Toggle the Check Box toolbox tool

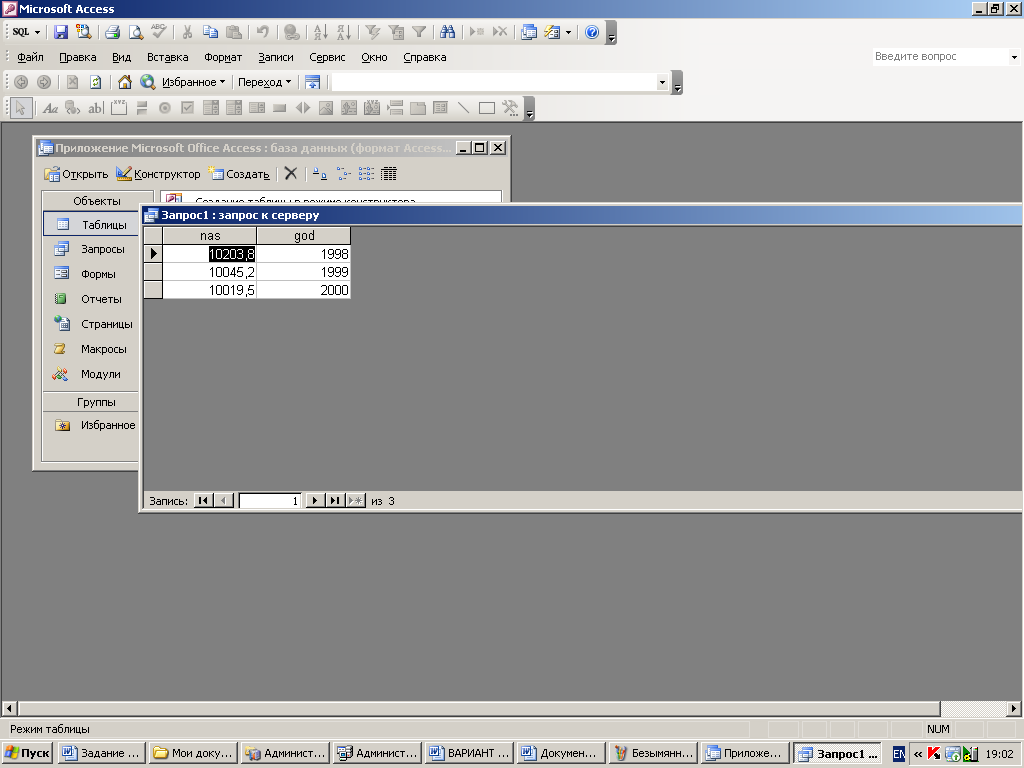pos(187,108)
